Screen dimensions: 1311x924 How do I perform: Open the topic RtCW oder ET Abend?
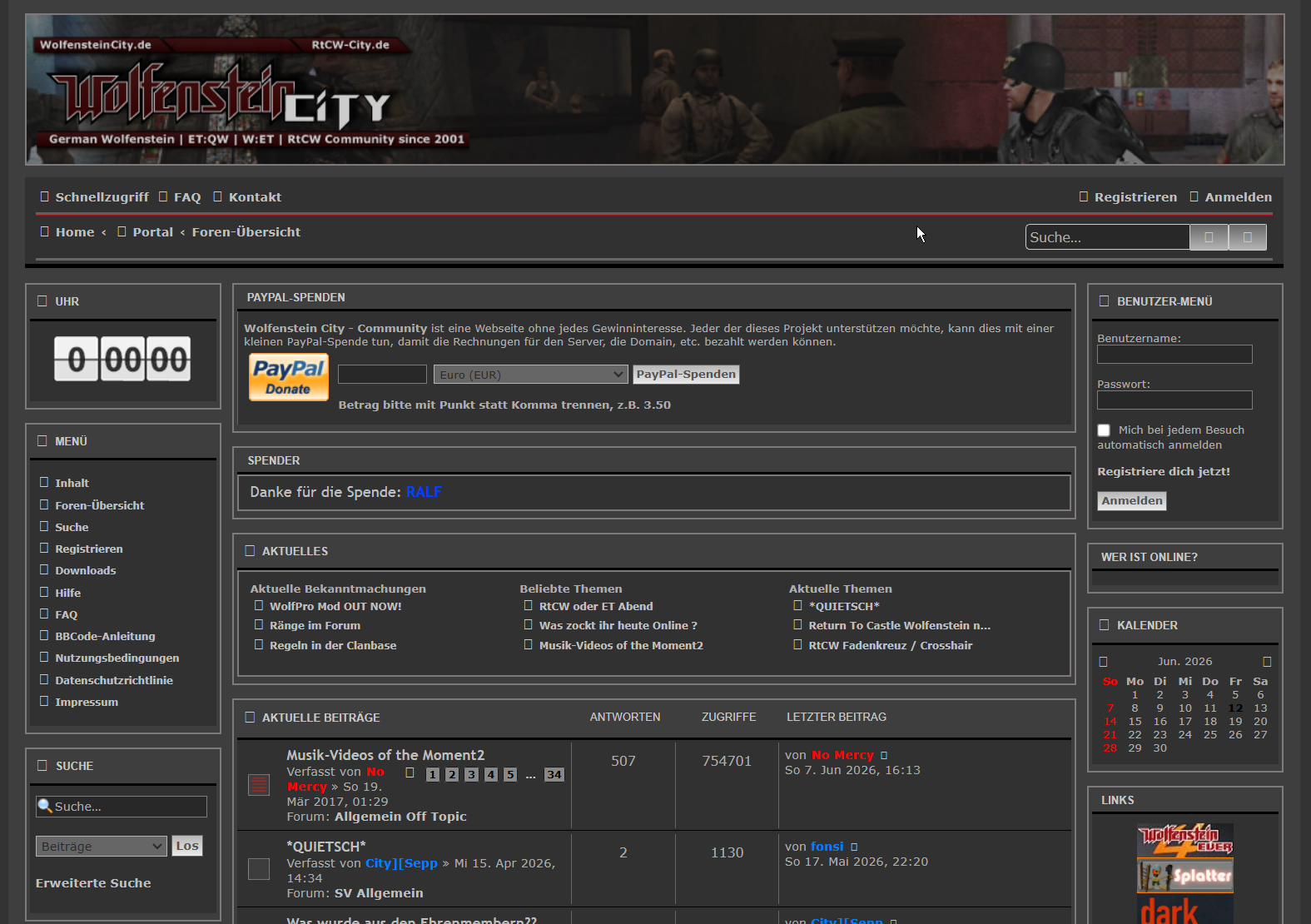tap(596, 606)
